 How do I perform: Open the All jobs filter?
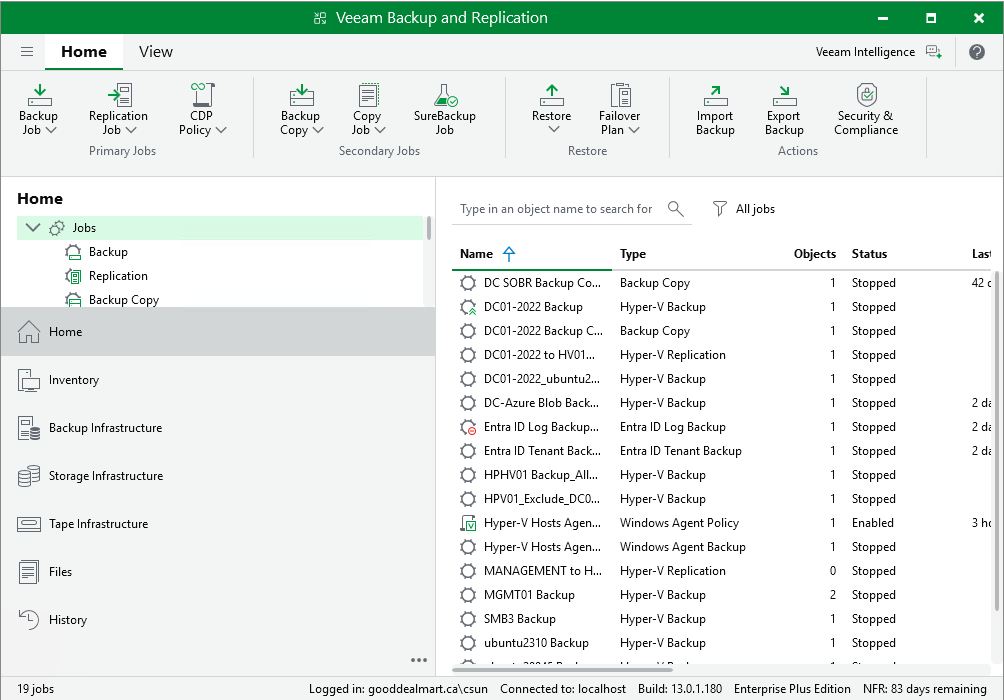[x=744, y=209]
